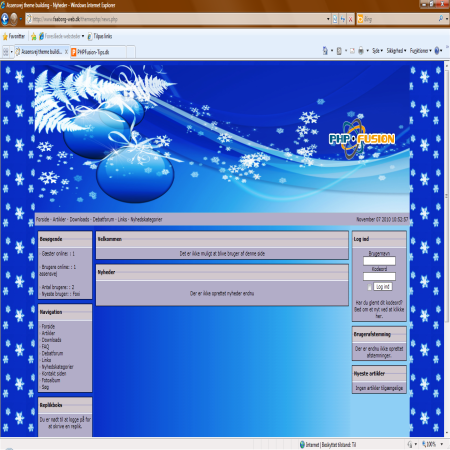The height and width of the screenshot is (450, 450).
Task: Click Forside in the top navigation bar
Action: [x=42, y=219]
